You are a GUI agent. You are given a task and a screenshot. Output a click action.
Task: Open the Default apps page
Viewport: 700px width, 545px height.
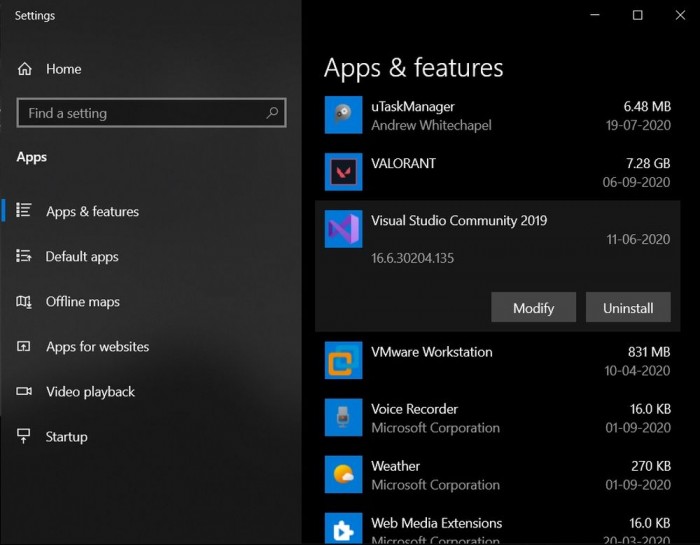click(x=82, y=257)
